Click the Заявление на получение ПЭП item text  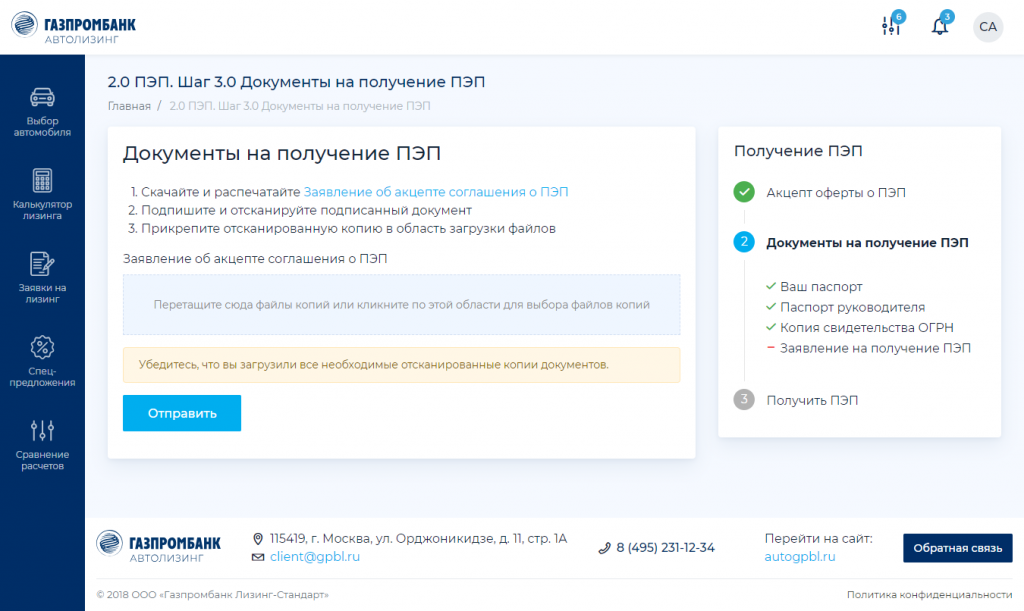point(875,348)
